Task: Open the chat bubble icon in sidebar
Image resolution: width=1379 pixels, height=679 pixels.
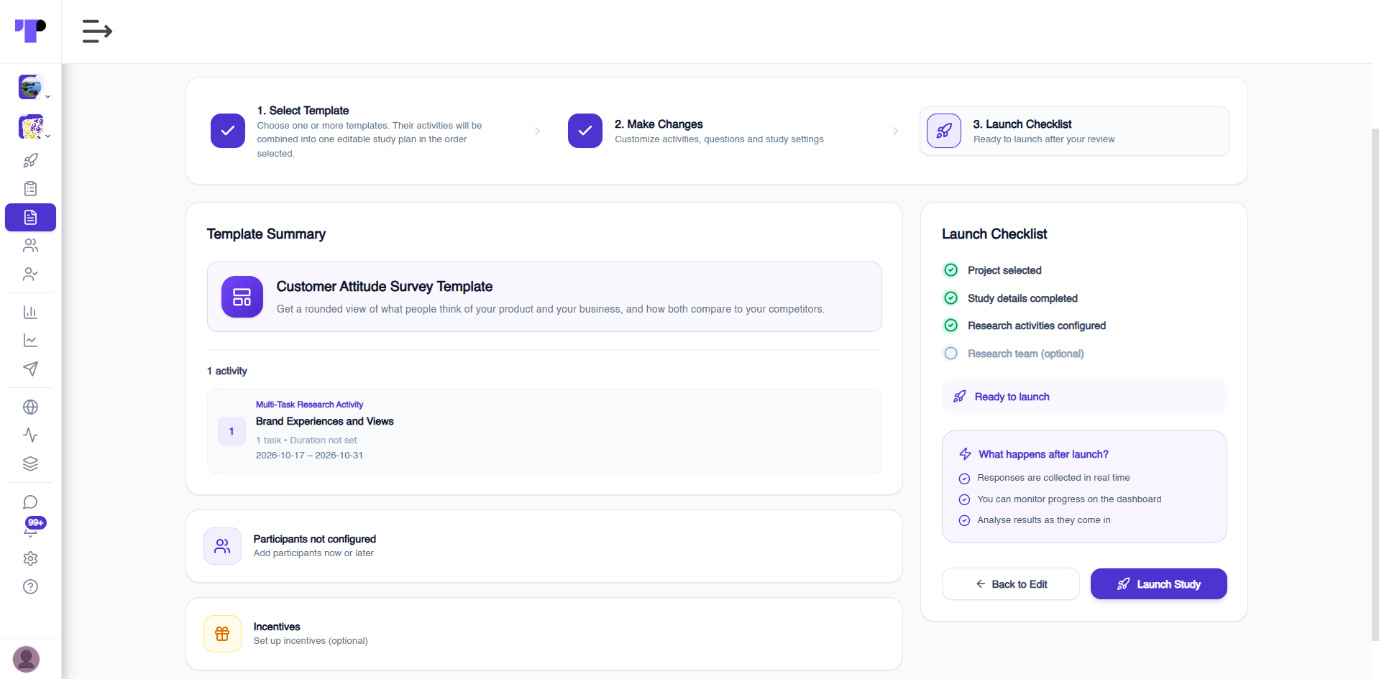Action: pos(30,502)
